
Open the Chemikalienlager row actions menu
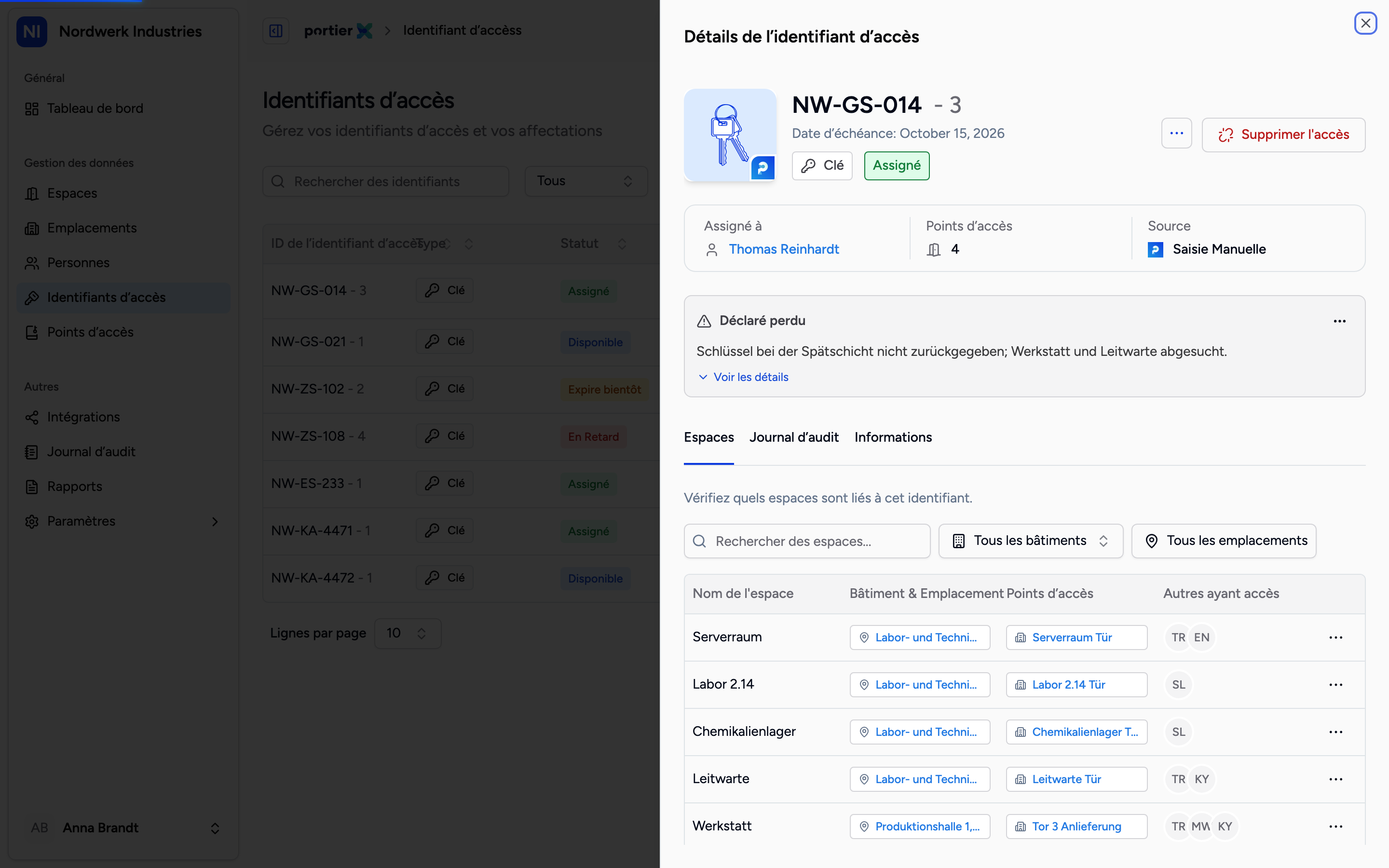coord(1335,732)
